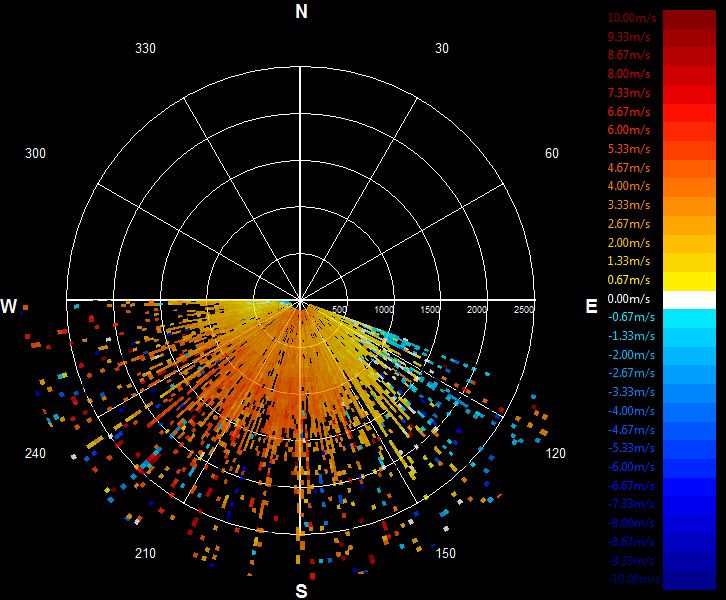Image resolution: width=726 pixels, height=600 pixels.
Task: Pick the cyan -0.67m/s color band
Action: tap(689, 319)
